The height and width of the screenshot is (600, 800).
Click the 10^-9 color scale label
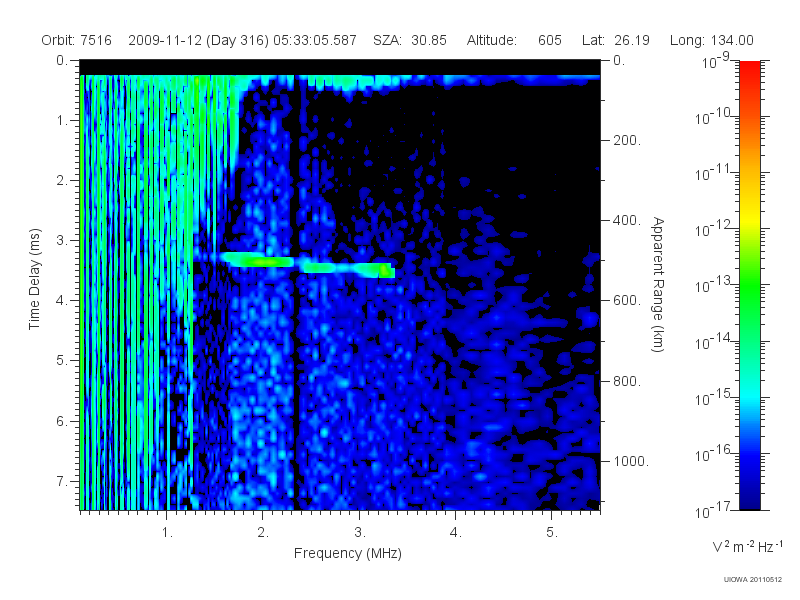click(716, 60)
